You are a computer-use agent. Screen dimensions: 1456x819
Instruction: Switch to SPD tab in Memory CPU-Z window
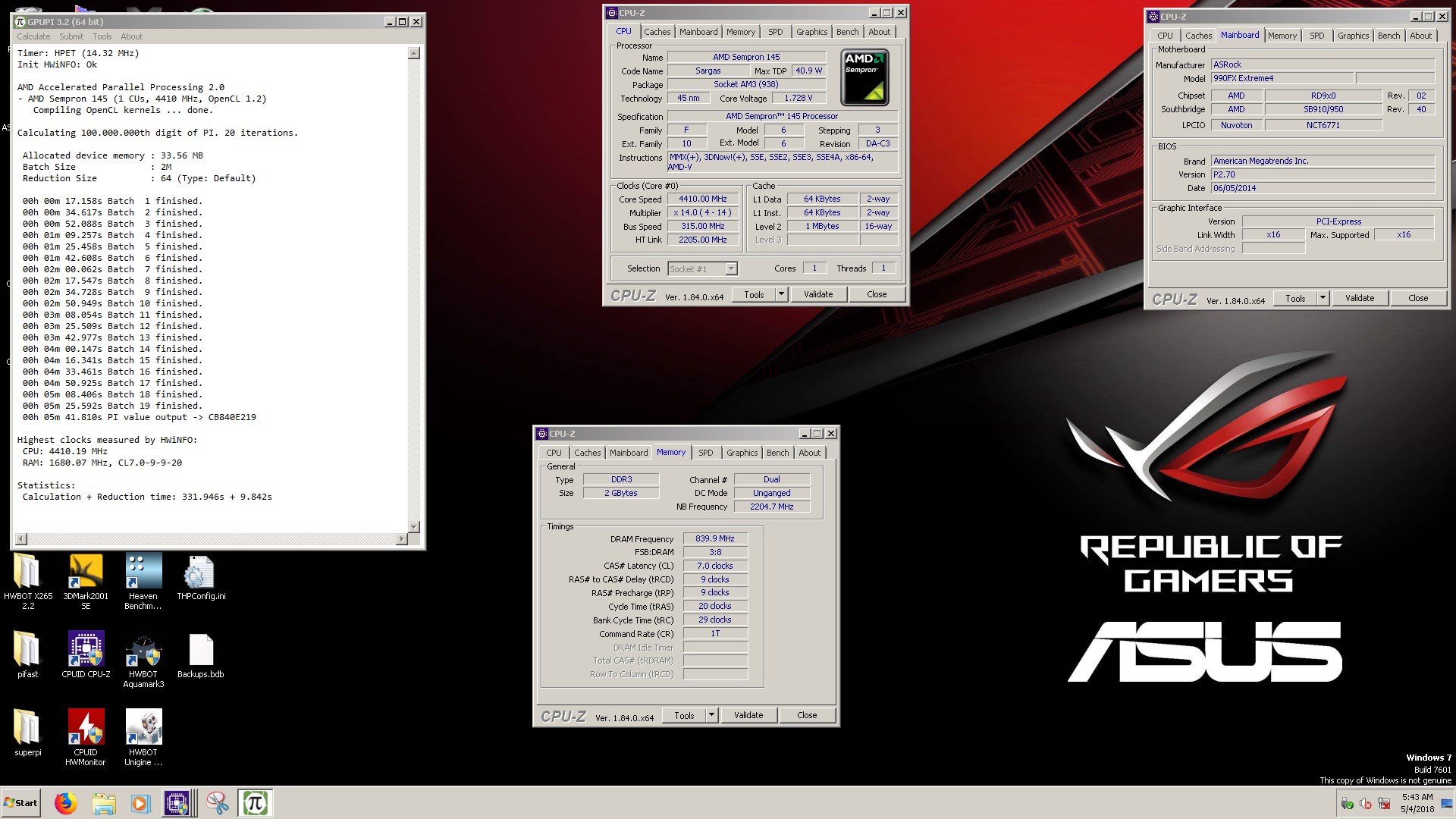[x=705, y=453]
